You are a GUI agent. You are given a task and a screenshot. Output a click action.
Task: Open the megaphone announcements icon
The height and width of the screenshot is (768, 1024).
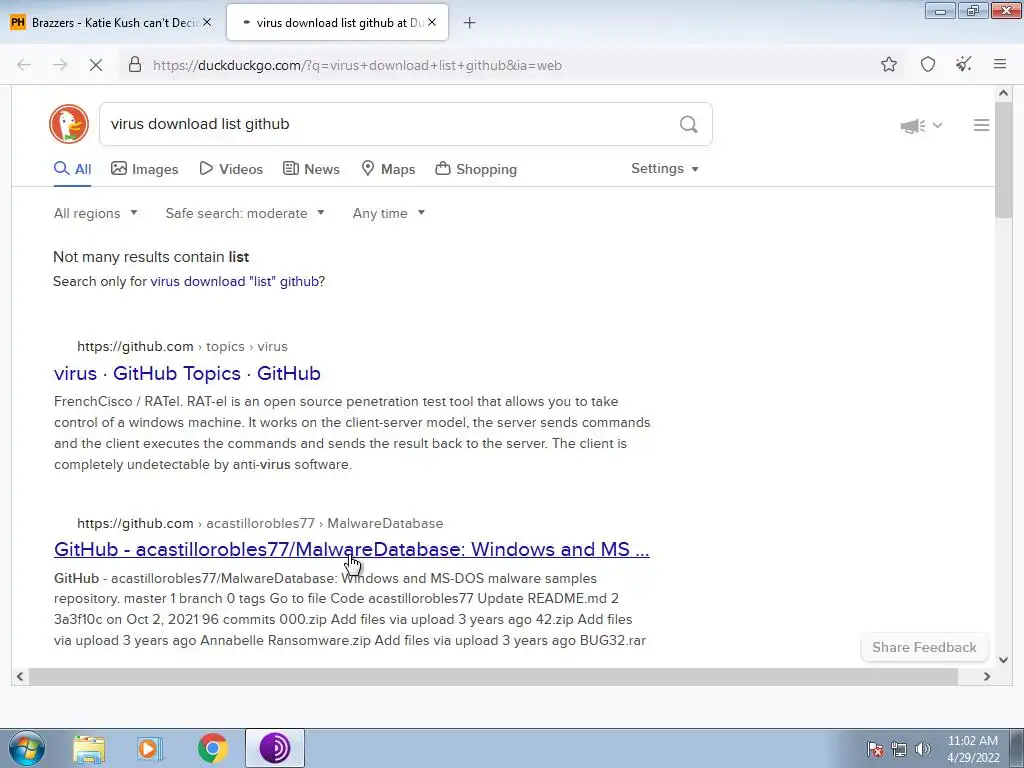(x=912, y=126)
